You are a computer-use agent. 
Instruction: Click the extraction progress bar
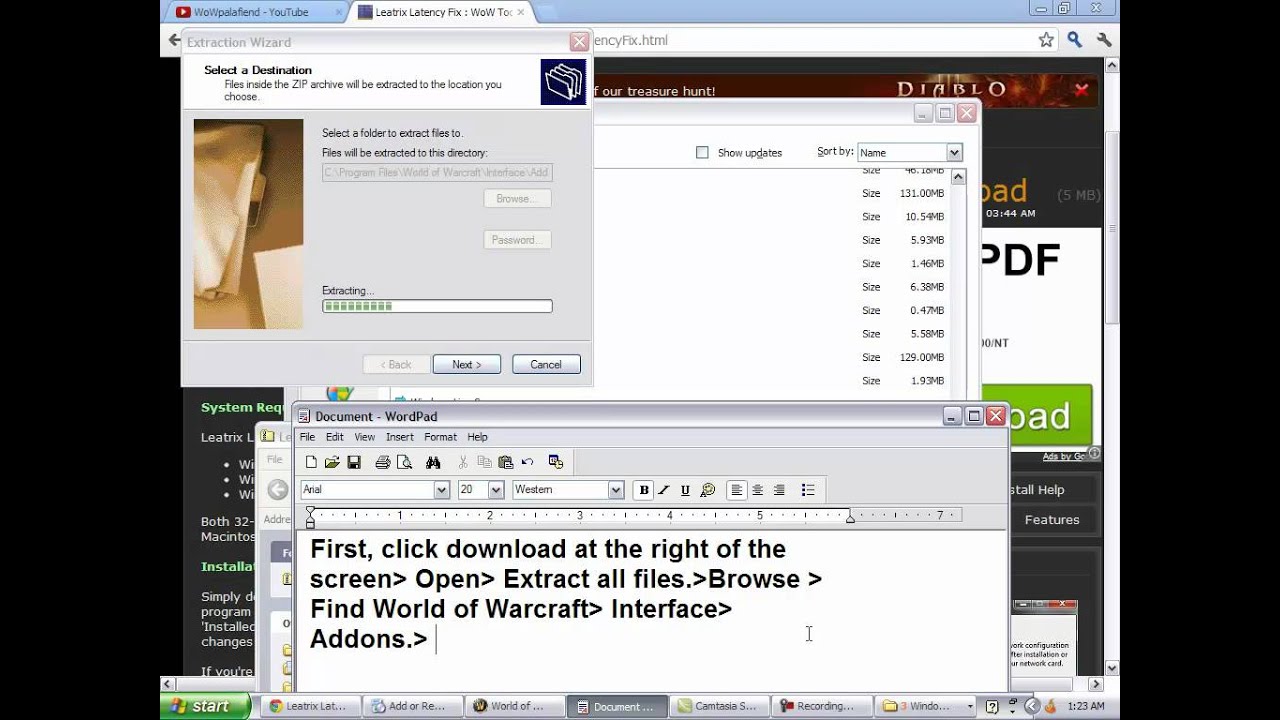[x=437, y=307]
